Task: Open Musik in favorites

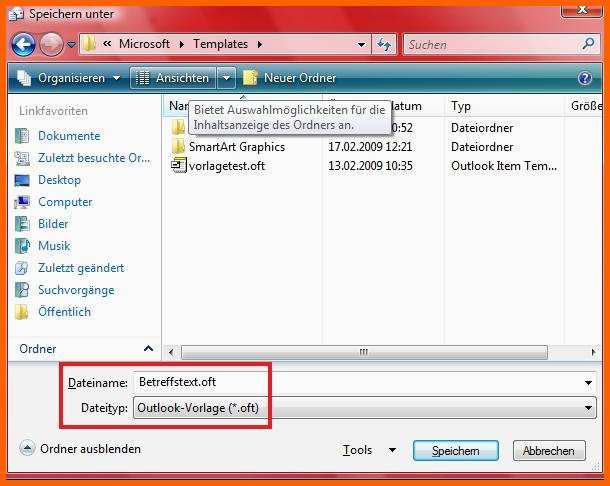Action: click(x=54, y=246)
